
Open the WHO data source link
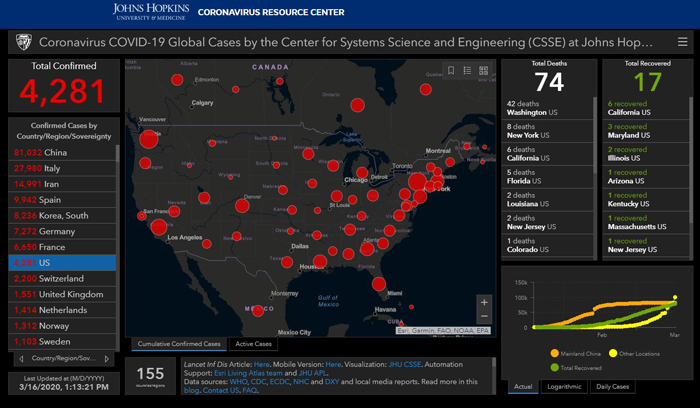(238, 382)
